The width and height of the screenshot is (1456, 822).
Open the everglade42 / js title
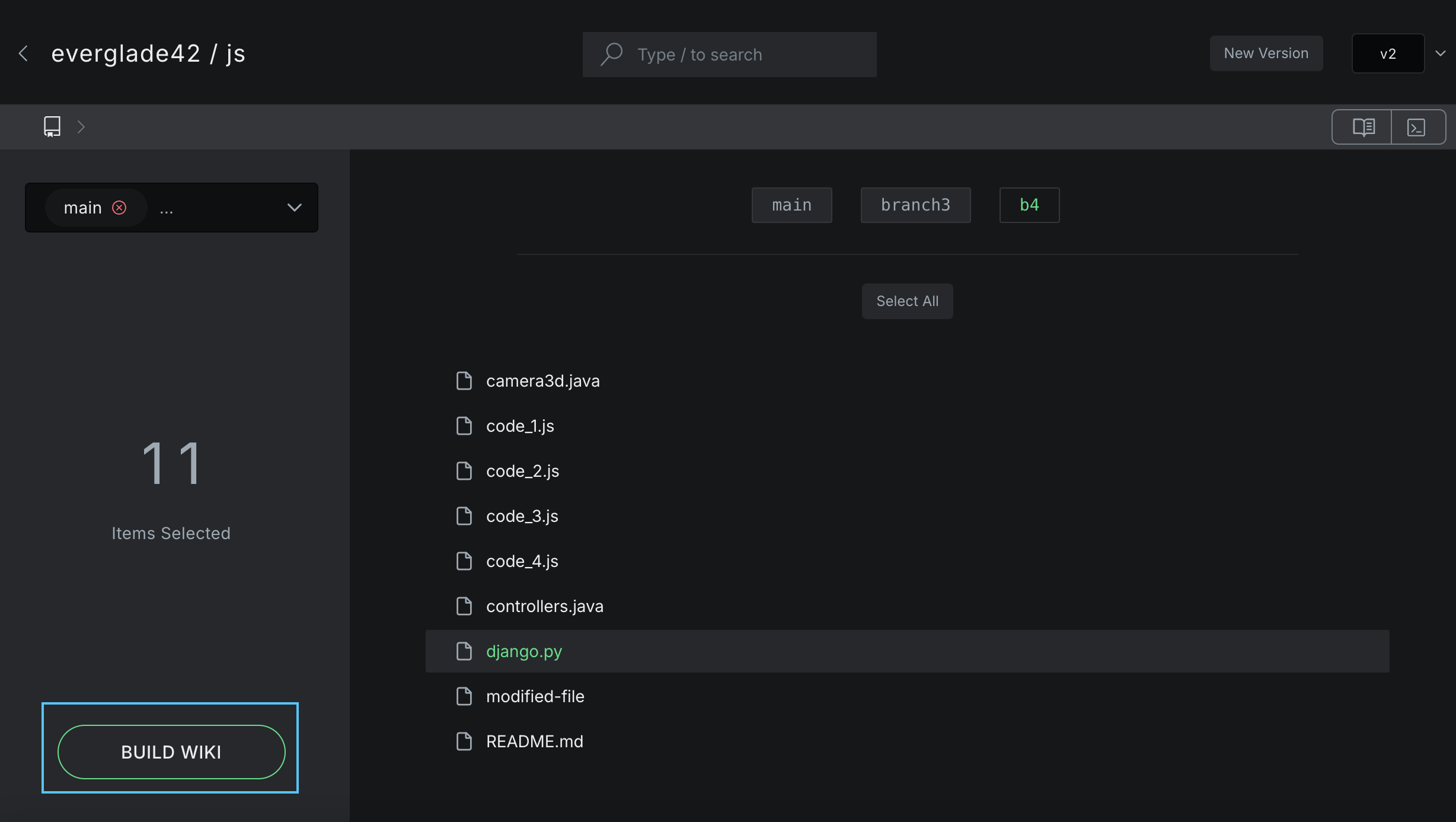(148, 53)
